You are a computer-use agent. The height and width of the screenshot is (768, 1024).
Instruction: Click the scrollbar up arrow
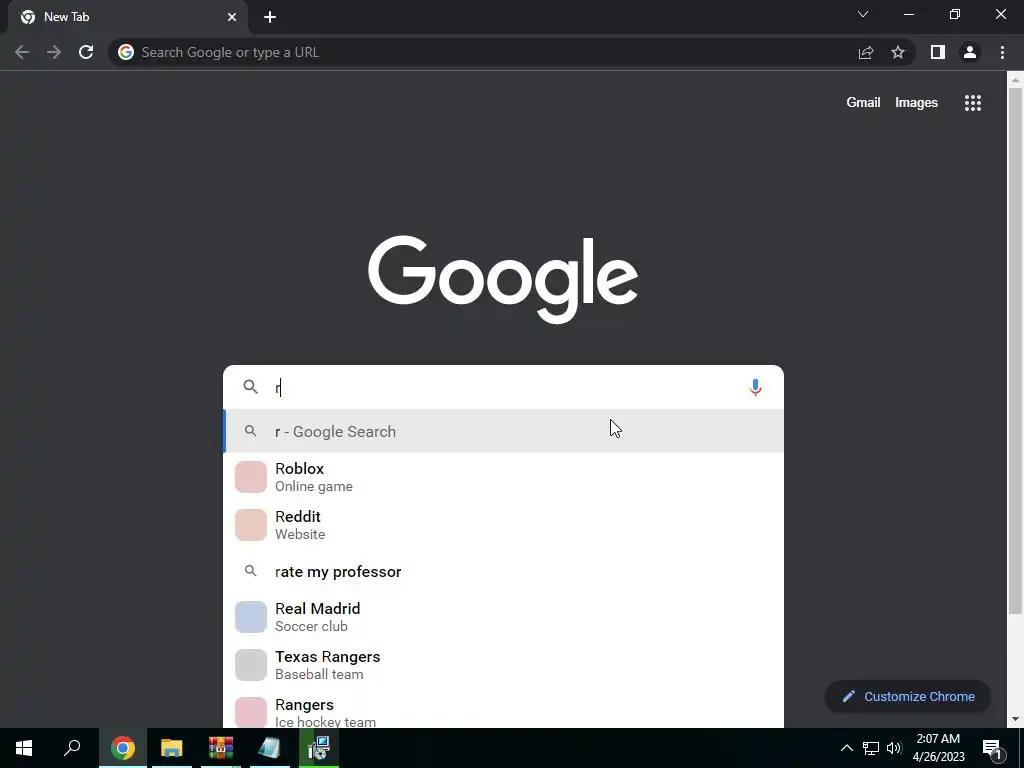(1015, 80)
